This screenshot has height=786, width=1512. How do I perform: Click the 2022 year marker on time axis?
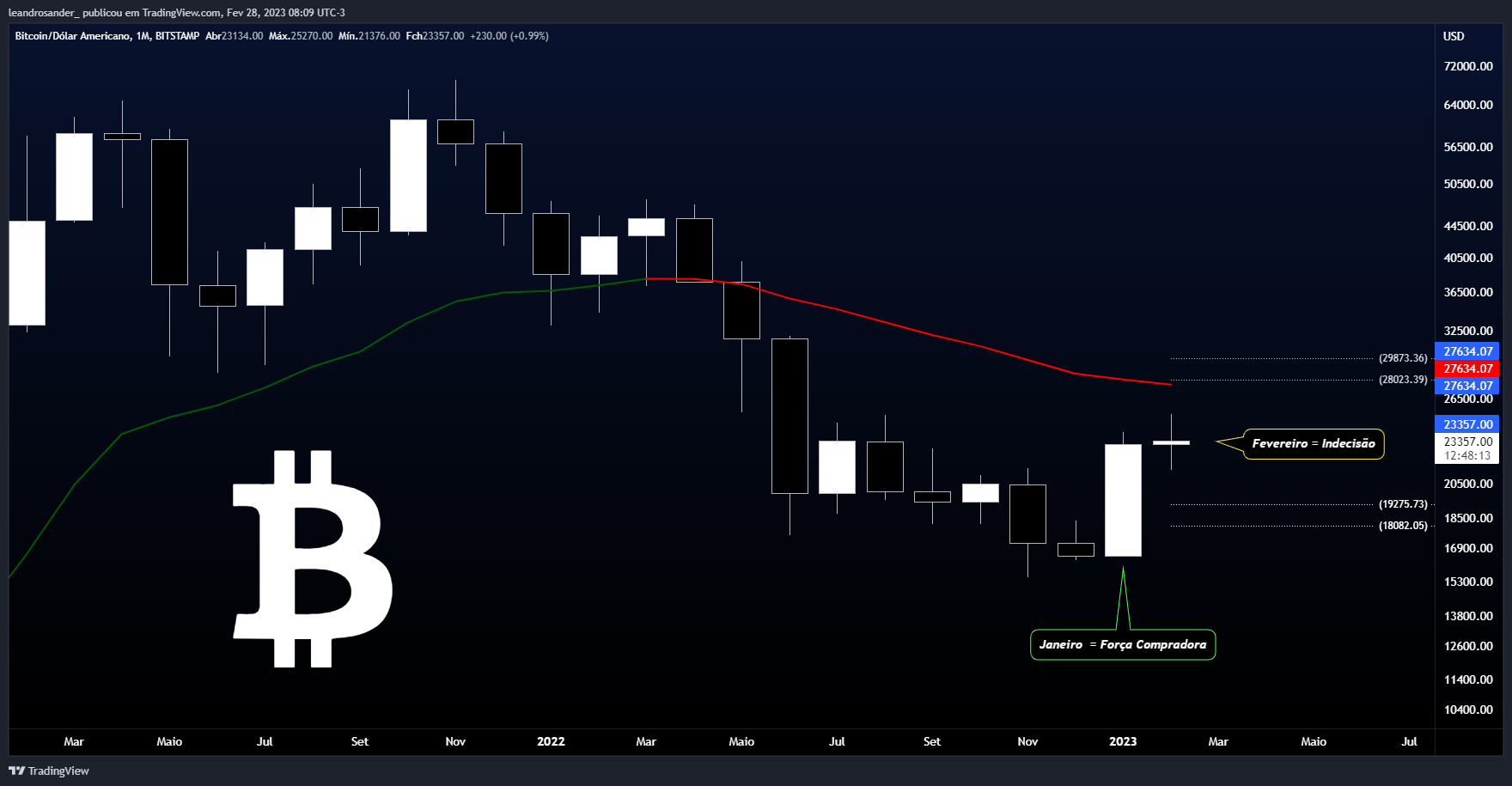[x=551, y=741]
